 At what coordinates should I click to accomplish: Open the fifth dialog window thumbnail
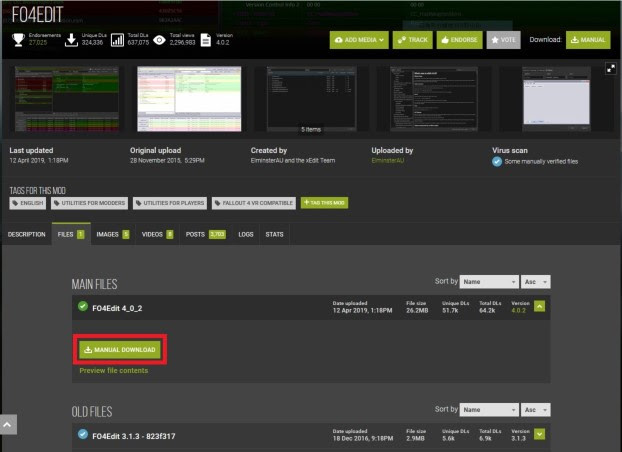pos(556,99)
